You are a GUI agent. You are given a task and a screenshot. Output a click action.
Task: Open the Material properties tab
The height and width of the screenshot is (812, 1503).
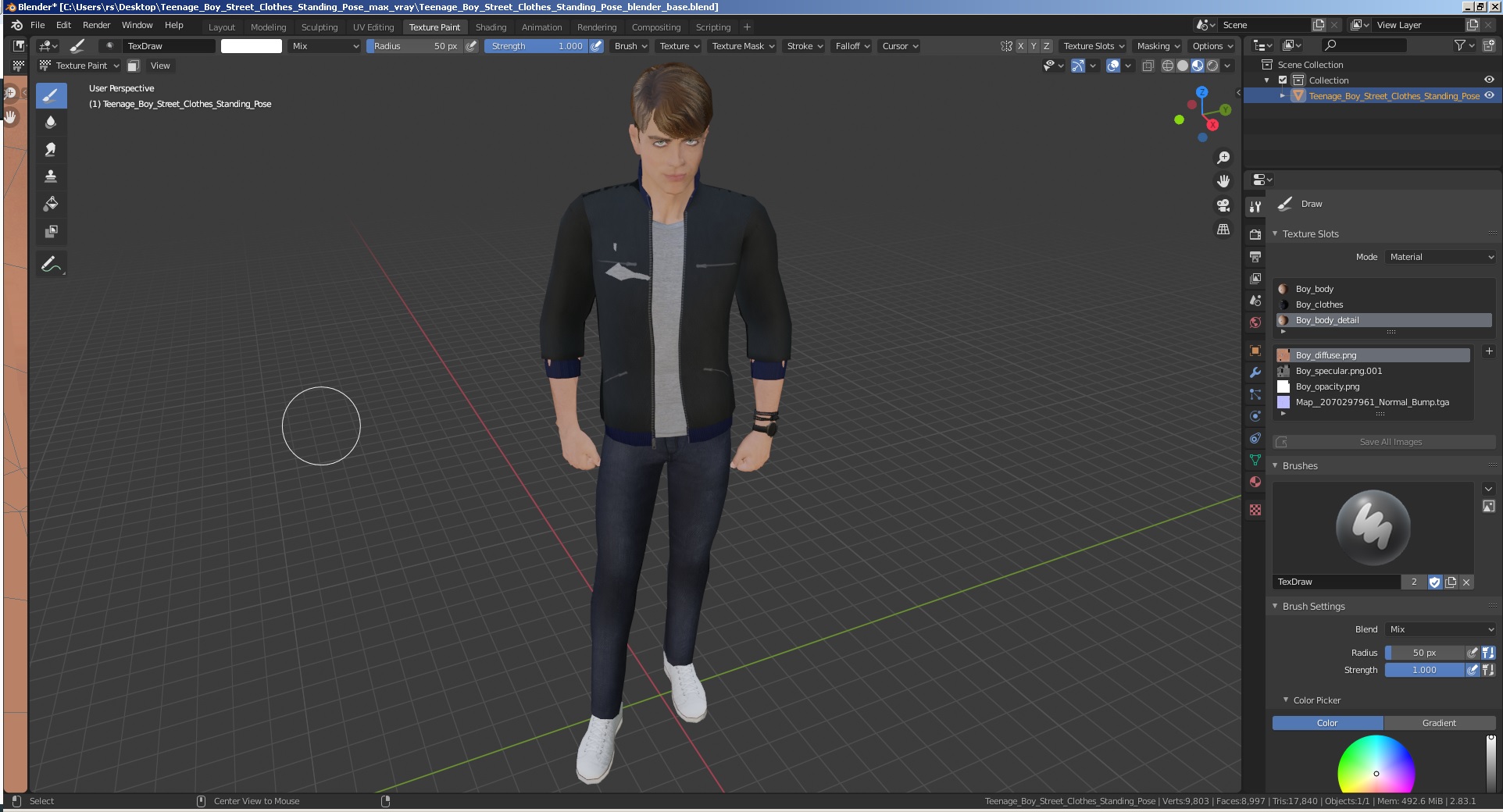click(1255, 482)
